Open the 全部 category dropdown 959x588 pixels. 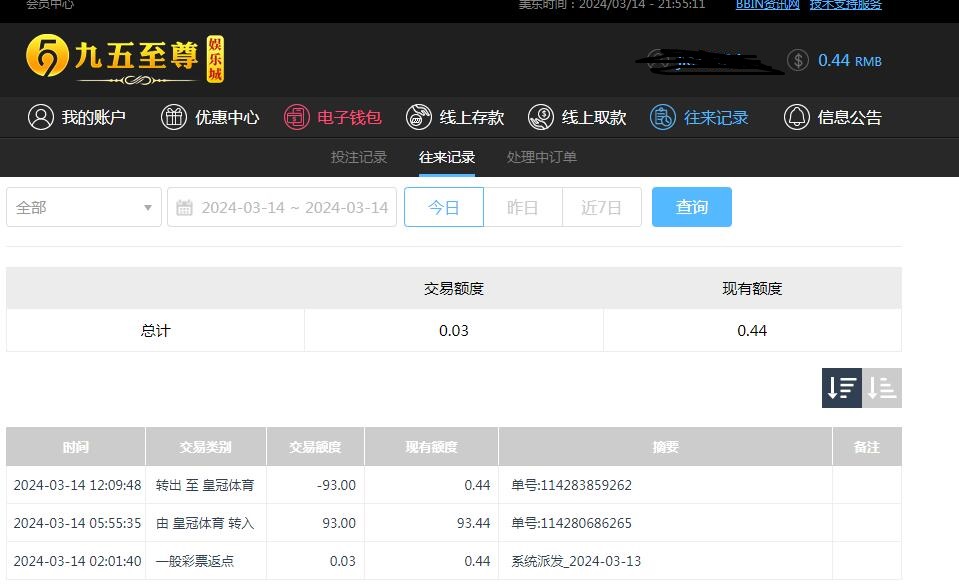[84, 207]
